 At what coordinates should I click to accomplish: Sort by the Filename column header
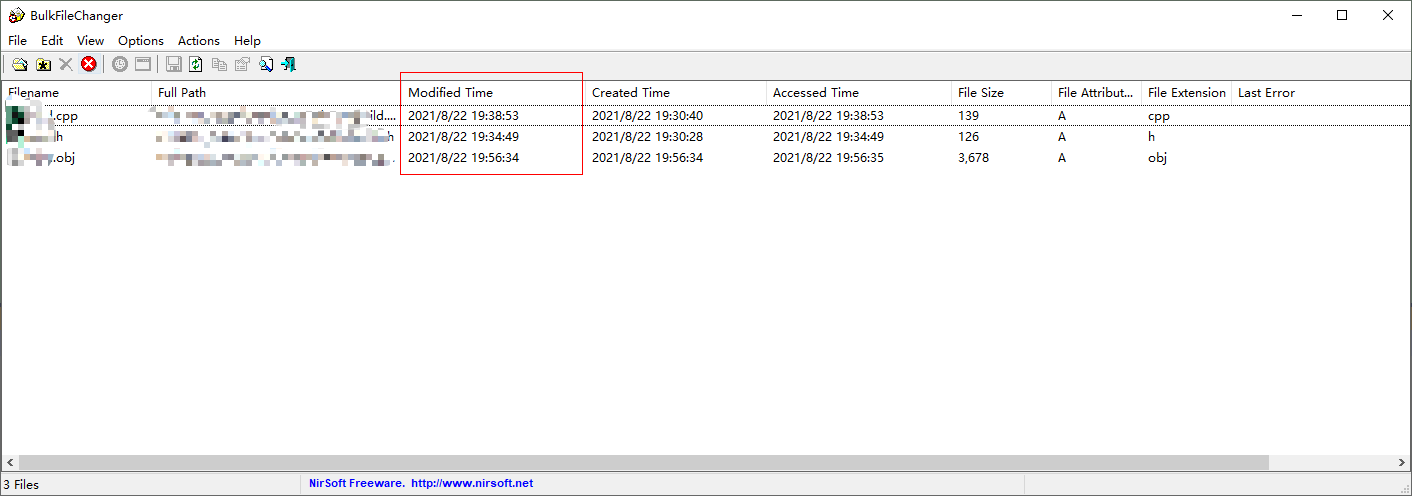[x=77, y=92]
